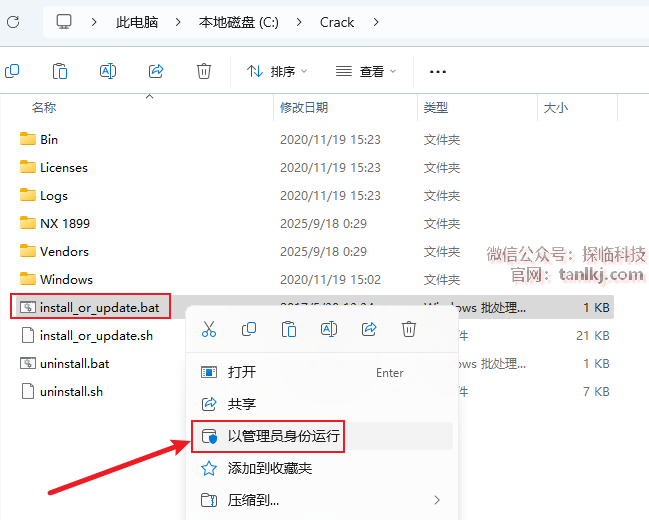Select the NX 1899 folder
The height and width of the screenshot is (520, 649).
[65, 224]
